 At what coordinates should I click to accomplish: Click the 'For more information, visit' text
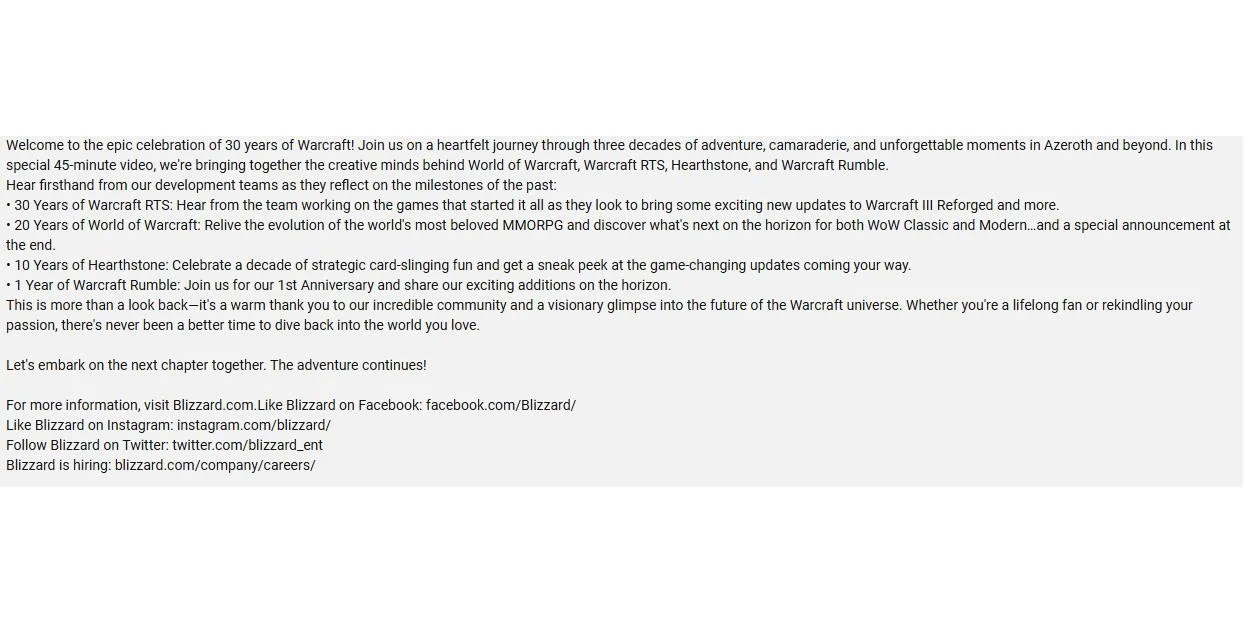coord(87,405)
